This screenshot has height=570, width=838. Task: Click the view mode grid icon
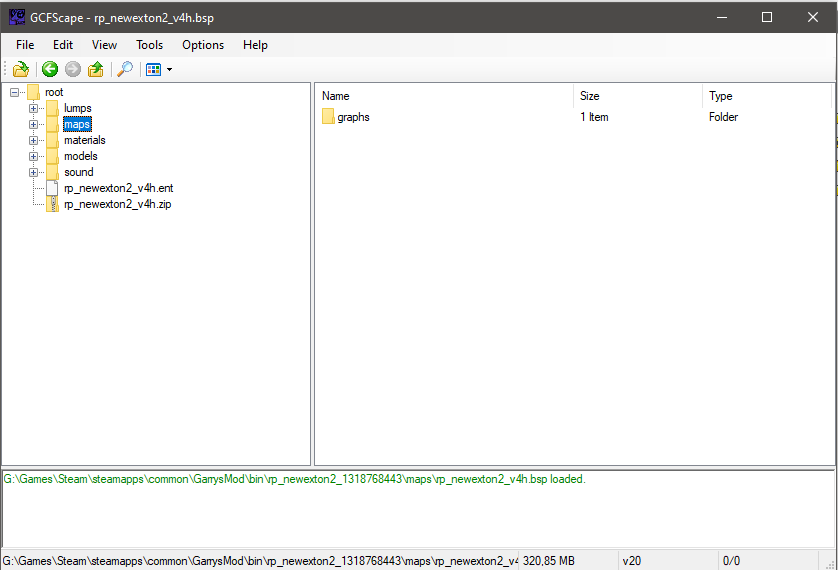153,69
